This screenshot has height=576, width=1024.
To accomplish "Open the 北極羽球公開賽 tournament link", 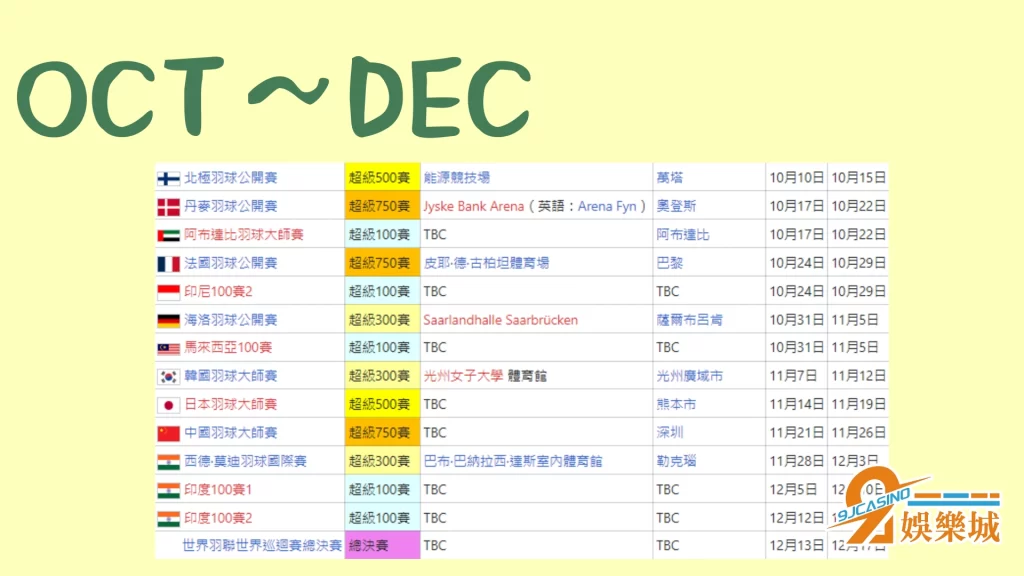I will click(231, 178).
